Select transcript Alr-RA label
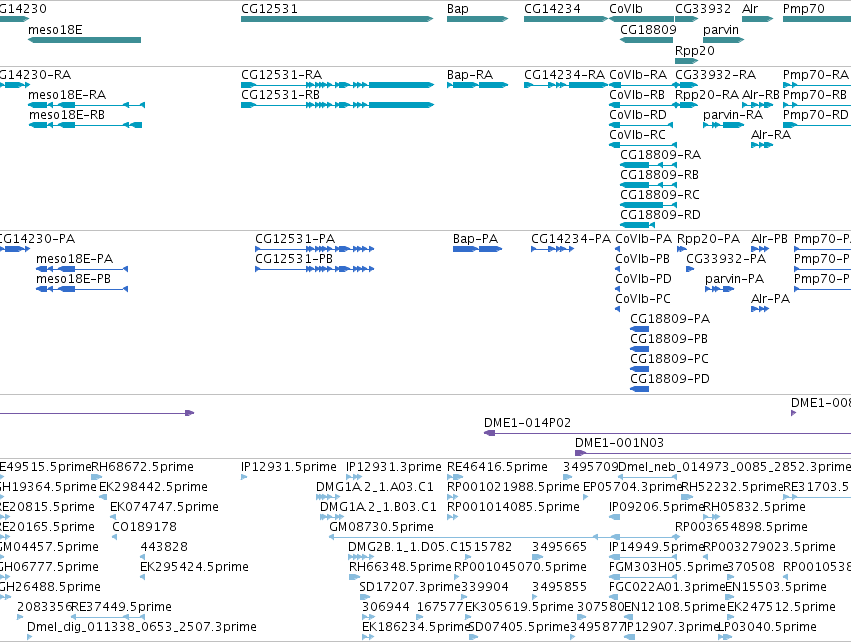 771,135
